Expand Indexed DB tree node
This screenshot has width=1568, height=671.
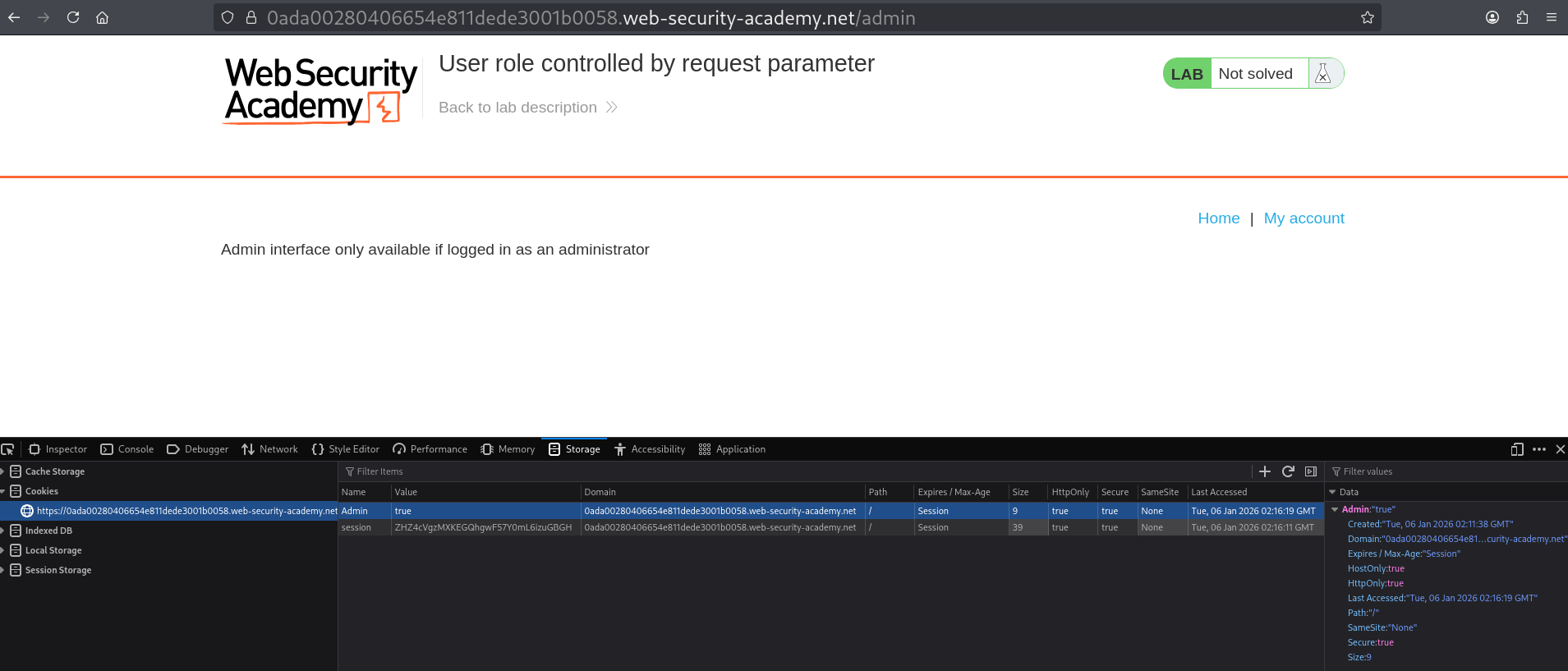point(3,531)
